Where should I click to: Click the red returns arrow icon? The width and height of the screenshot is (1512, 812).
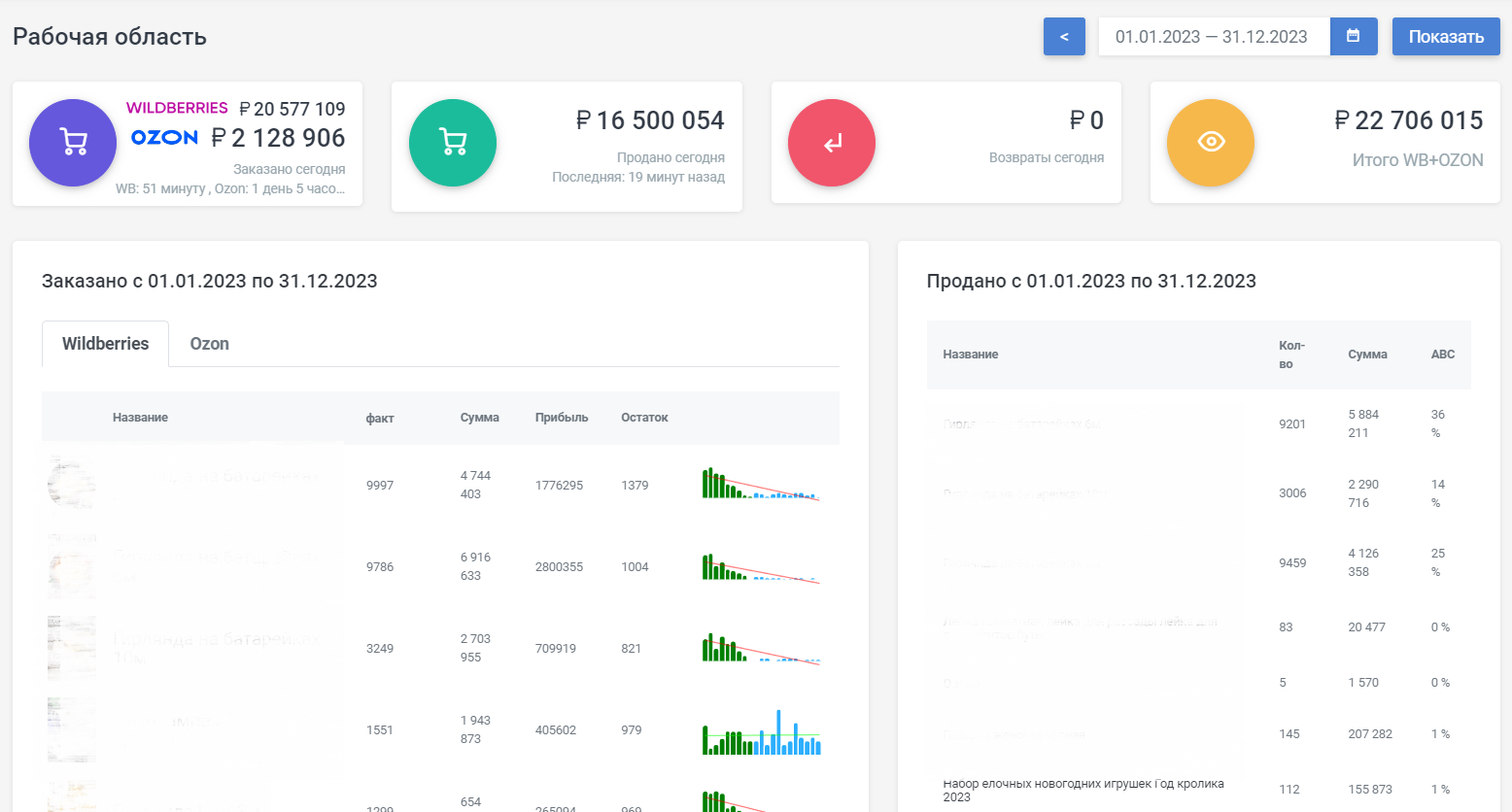(832, 143)
